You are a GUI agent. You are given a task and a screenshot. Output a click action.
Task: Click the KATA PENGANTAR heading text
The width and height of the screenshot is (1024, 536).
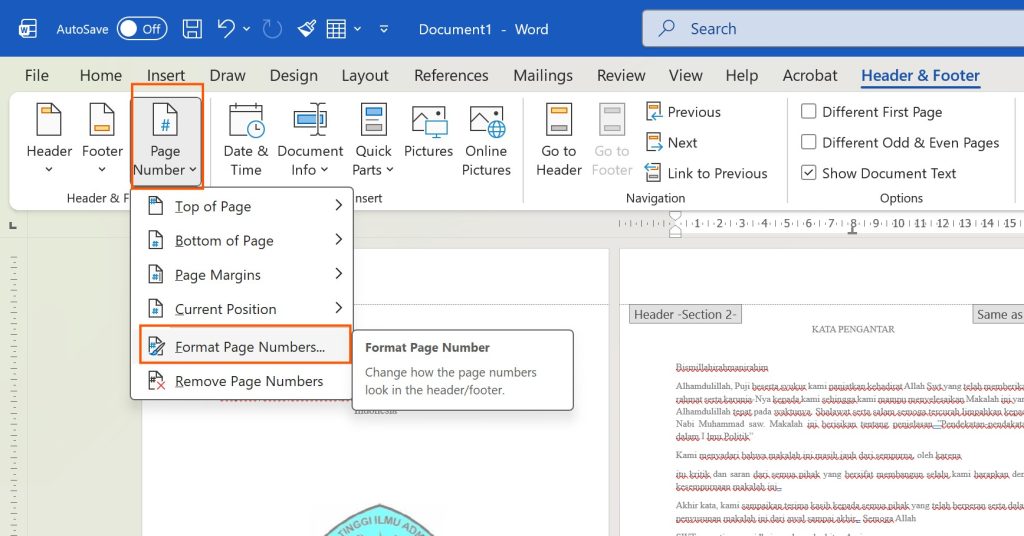(853, 329)
